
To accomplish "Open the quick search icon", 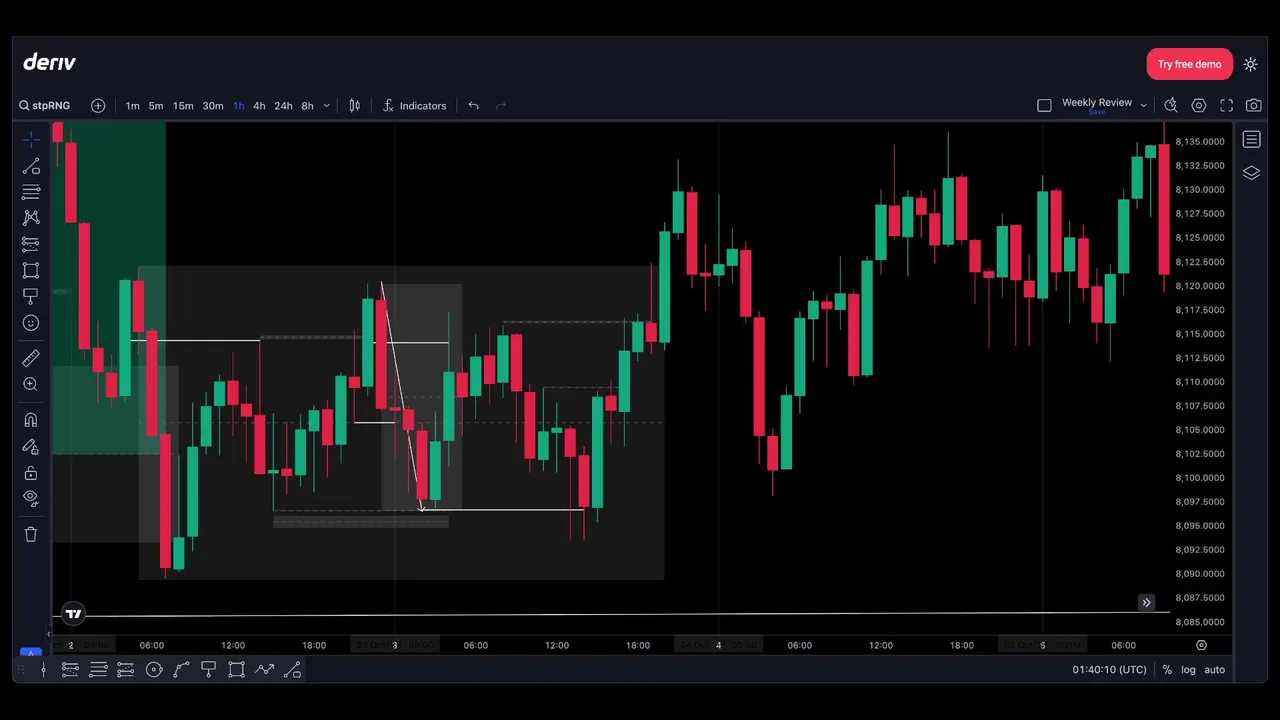I will [1171, 105].
